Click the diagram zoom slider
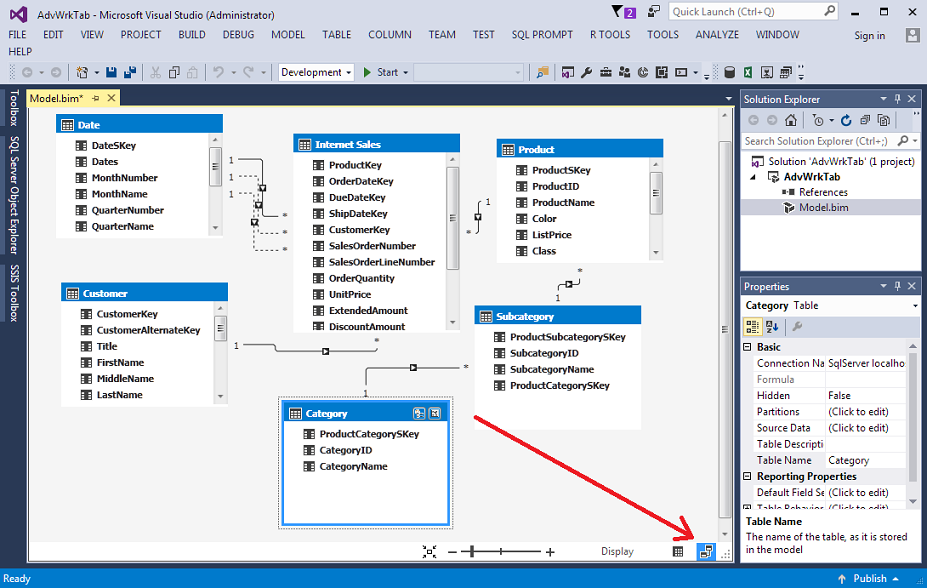 (500, 551)
